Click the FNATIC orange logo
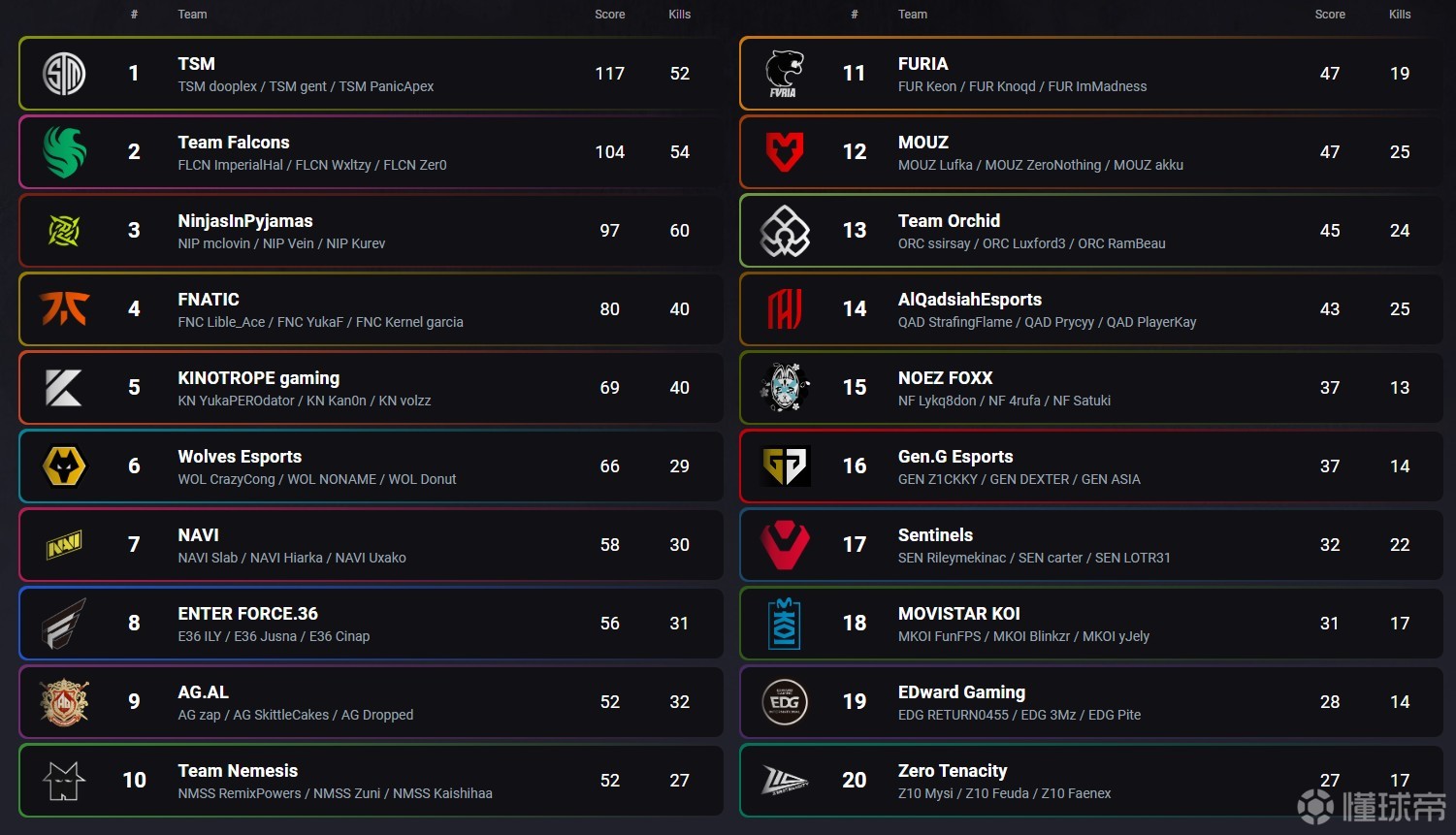Screen dimensions: 1456x835 65,308
